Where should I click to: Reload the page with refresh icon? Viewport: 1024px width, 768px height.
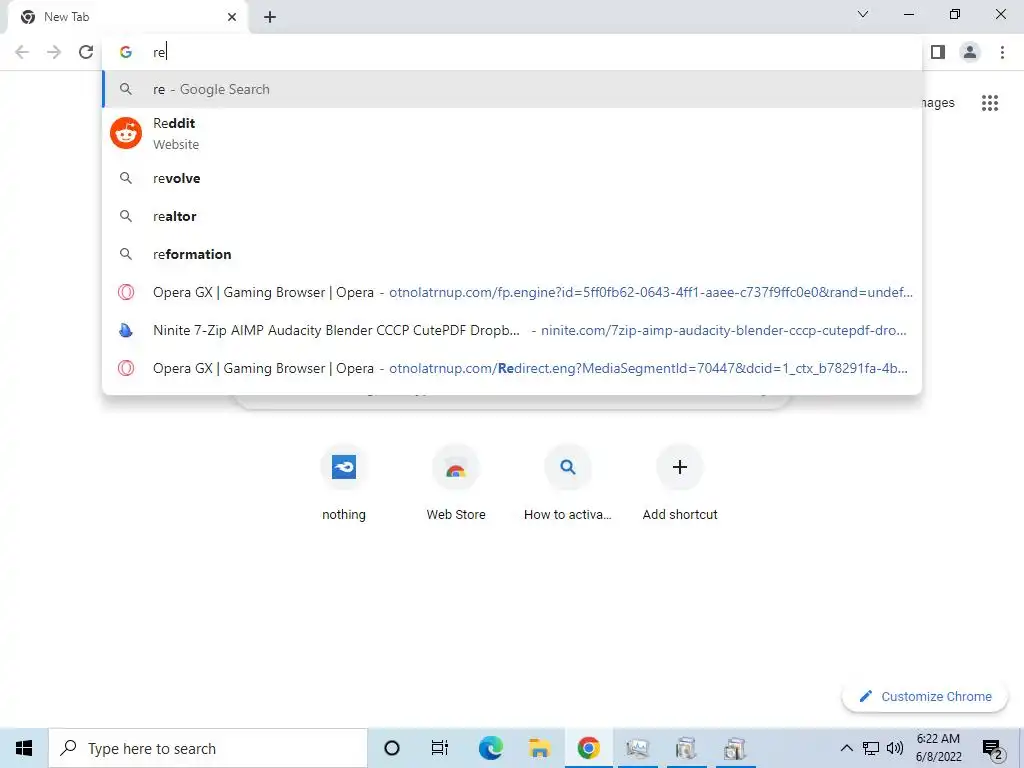point(86,52)
